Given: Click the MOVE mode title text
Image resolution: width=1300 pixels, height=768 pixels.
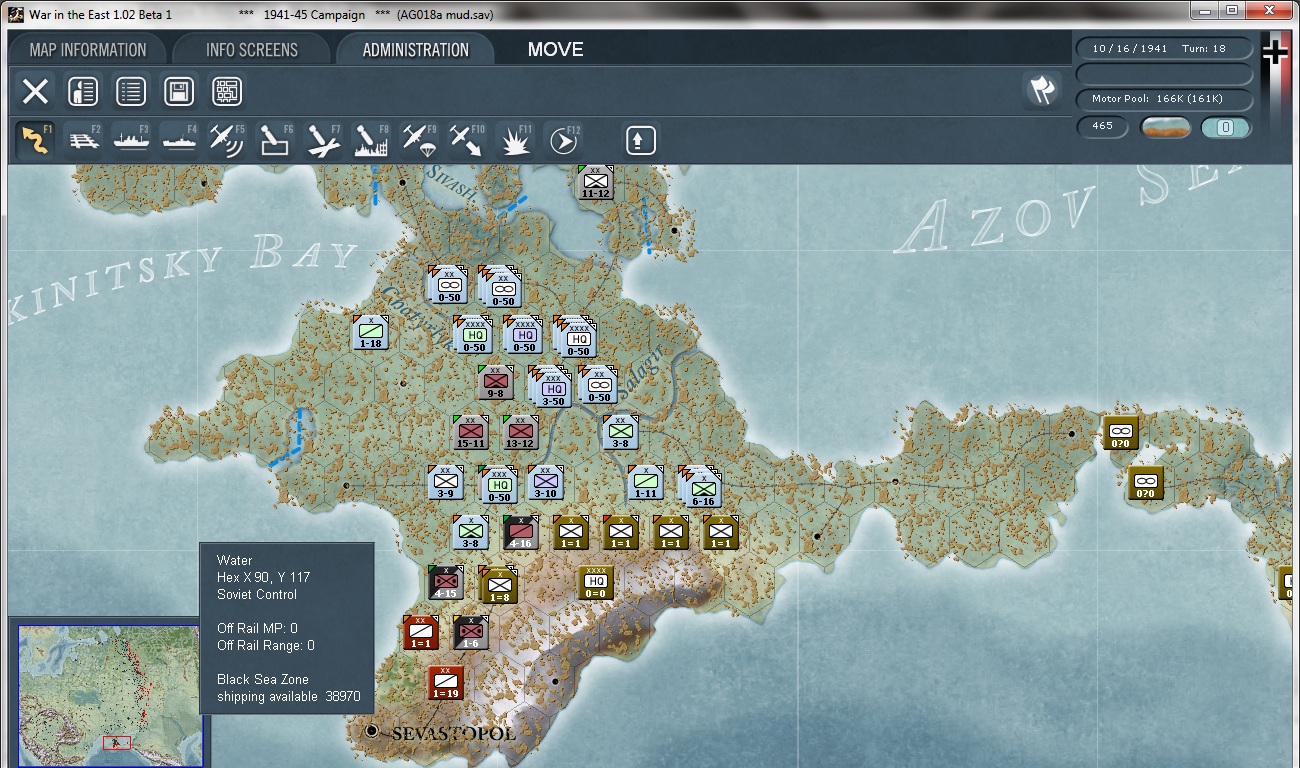Looking at the screenshot, I should [x=555, y=50].
